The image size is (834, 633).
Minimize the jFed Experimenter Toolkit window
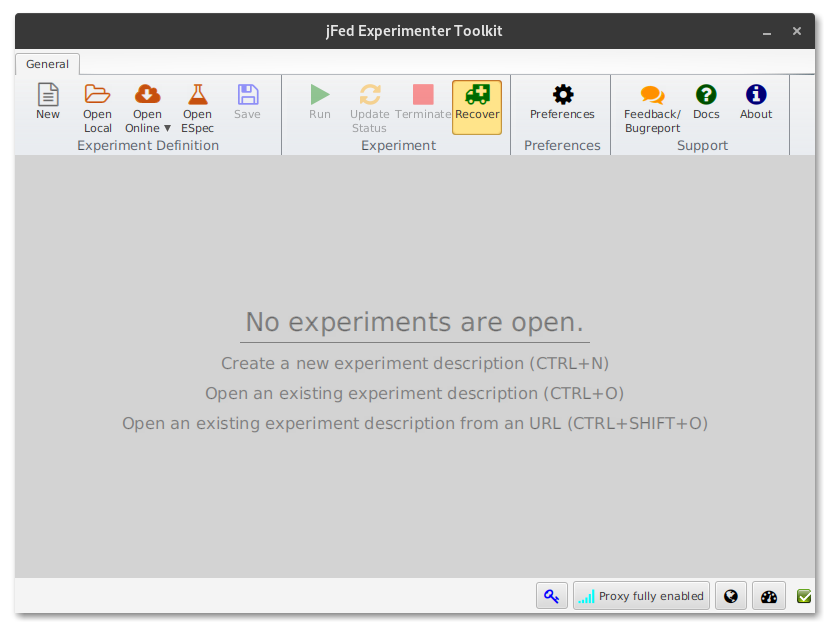[x=766, y=32]
